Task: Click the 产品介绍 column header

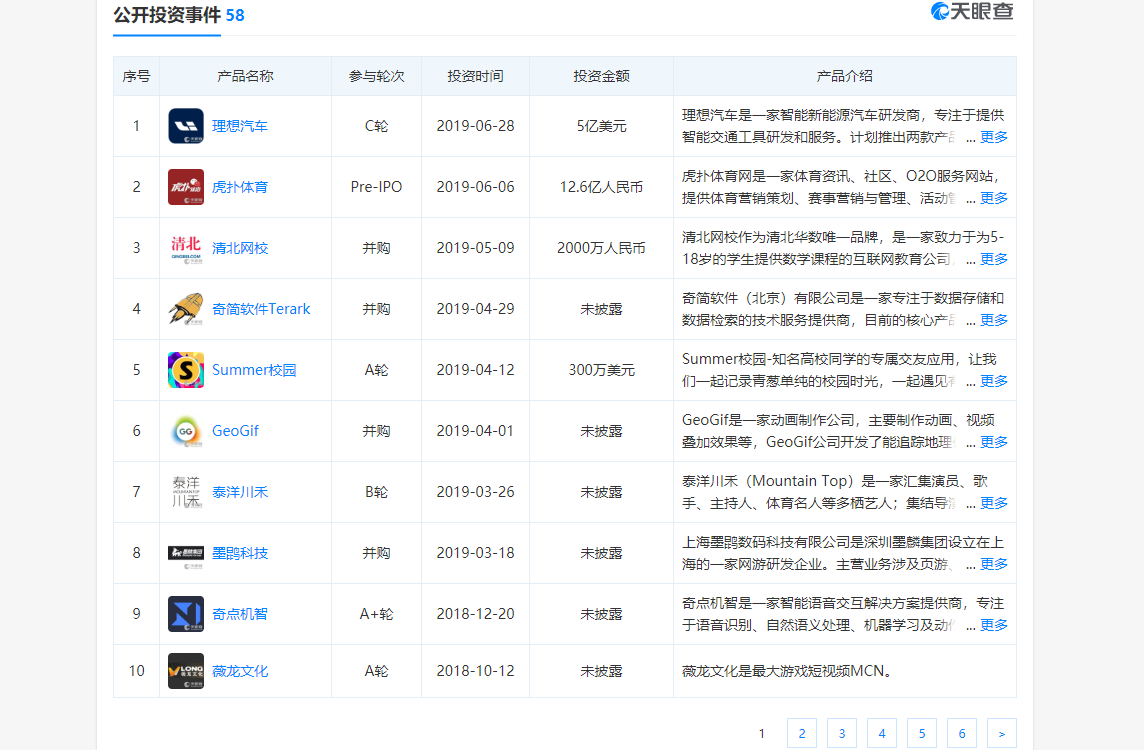Action: 845,76
